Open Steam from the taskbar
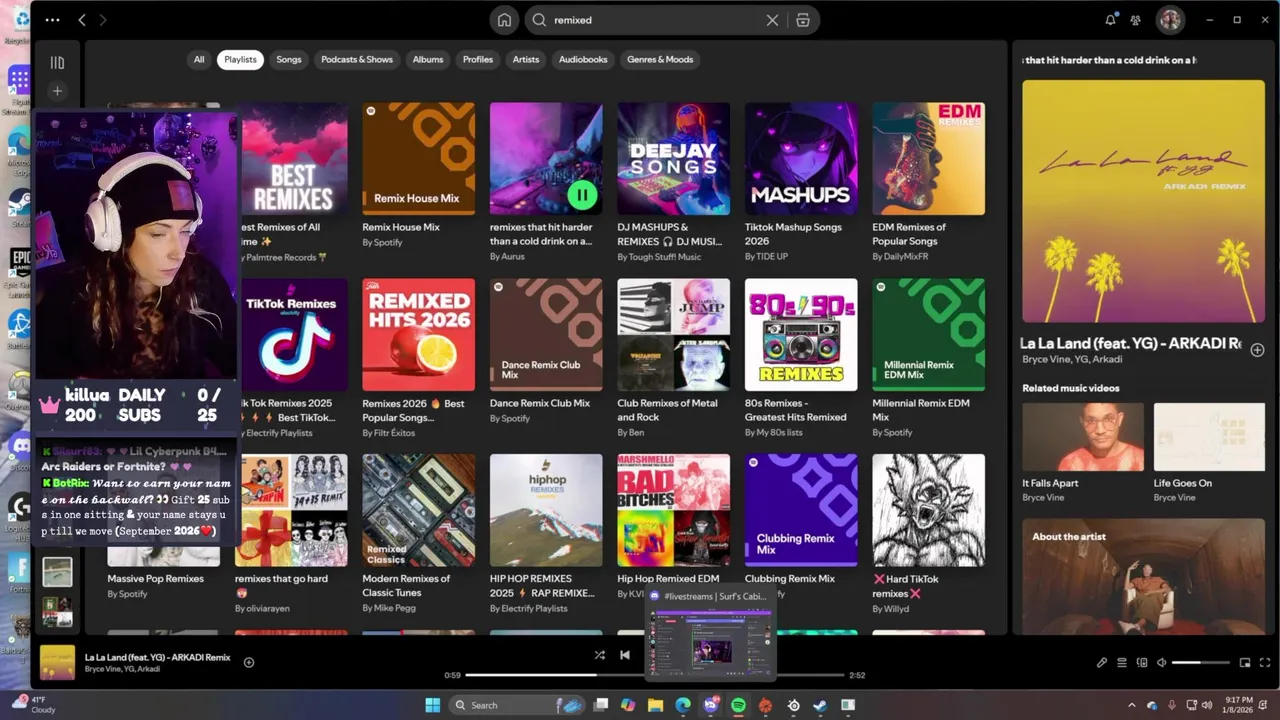Image resolution: width=1280 pixels, height=720 pixels. pyautogui.click(x=820, y=705)
